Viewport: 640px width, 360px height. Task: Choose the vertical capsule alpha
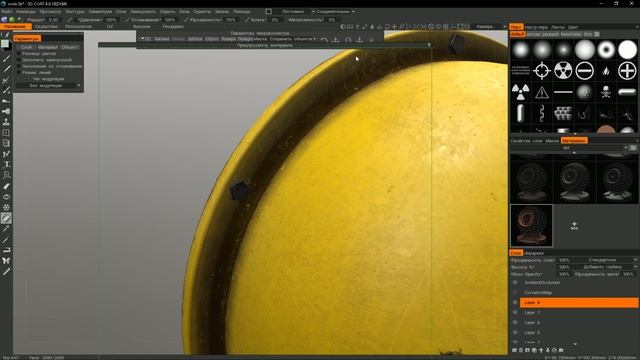tap(521, 113)
